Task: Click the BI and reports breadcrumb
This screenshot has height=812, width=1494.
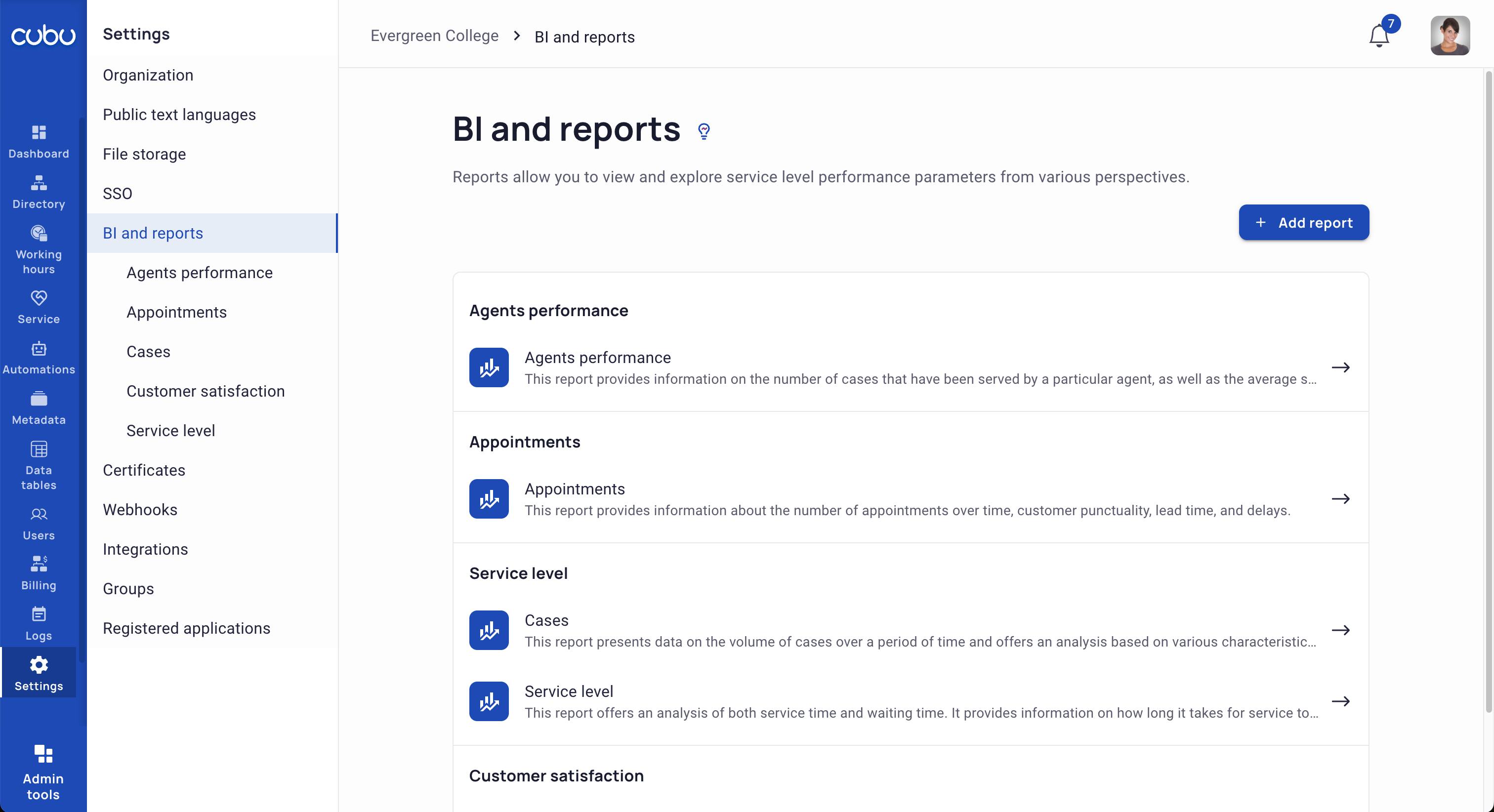Action: click(584, 37)
